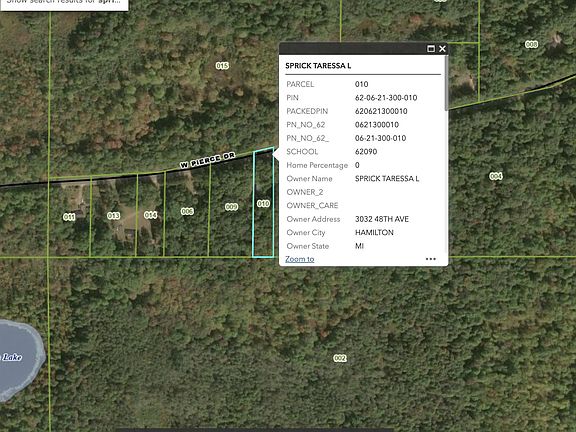Click the search results suggestion box
The image size is (576, 432).
pos(64,4)
